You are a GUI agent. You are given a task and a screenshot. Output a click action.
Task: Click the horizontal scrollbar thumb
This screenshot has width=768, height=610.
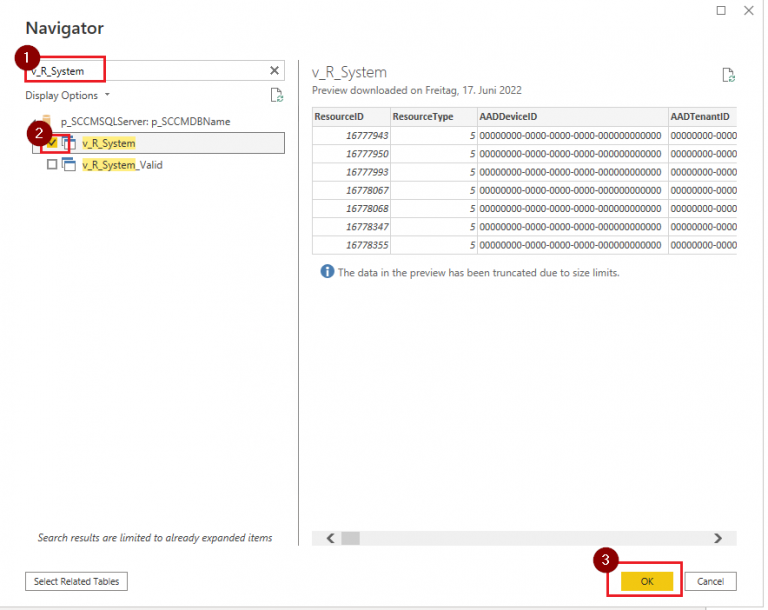tap(350, 538)
